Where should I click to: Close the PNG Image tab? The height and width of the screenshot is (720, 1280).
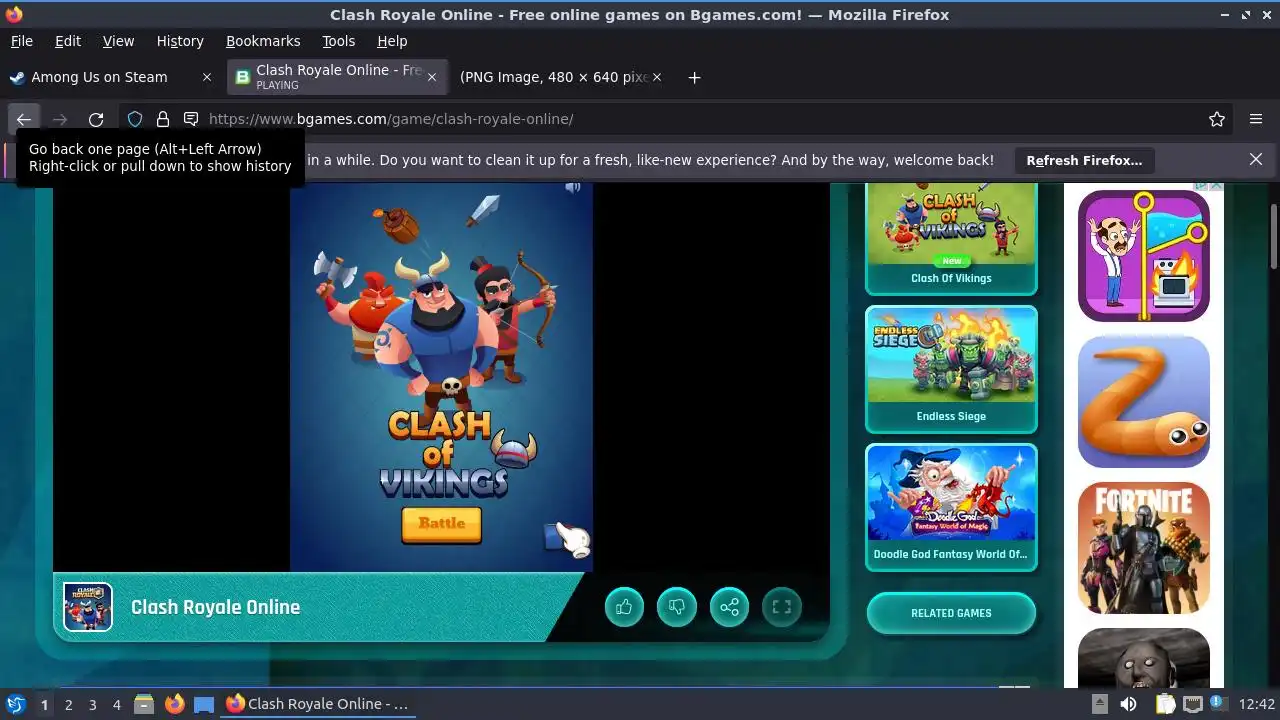pyautogui.click(x=657, y=77)
